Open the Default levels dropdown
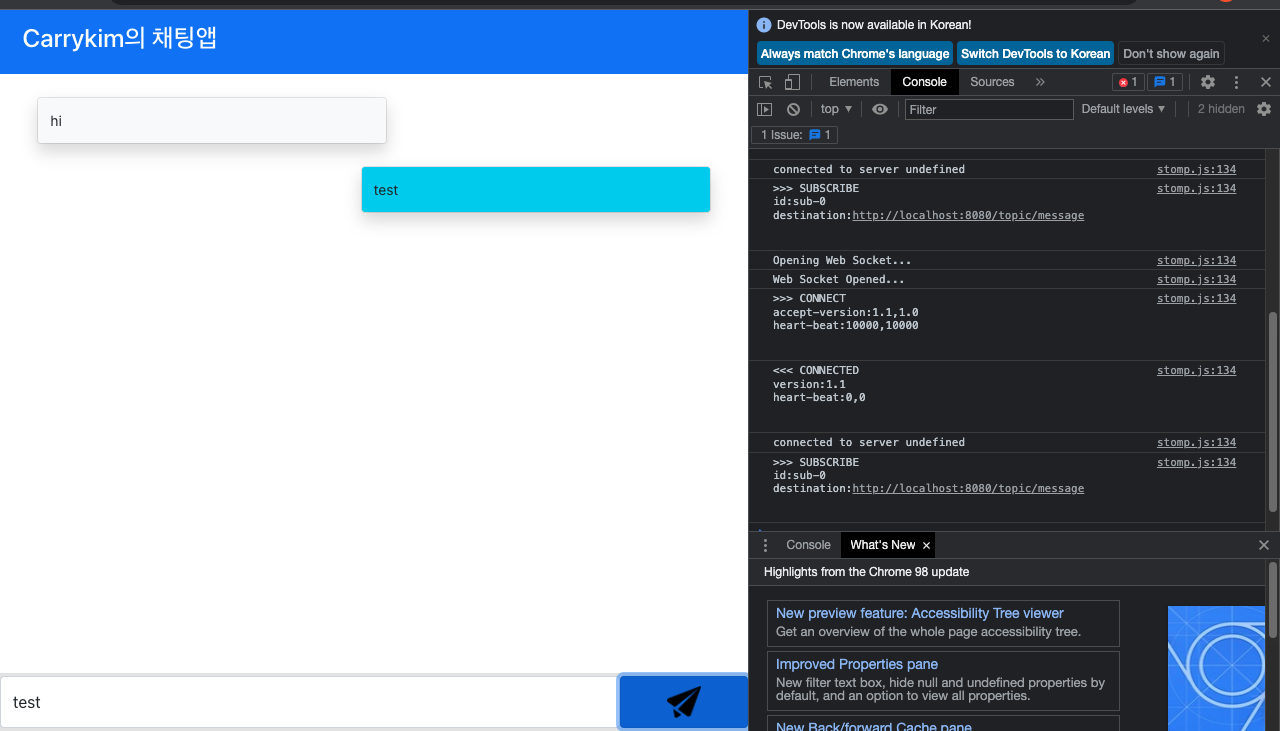The height and width of the screenshot is (731, 1280). 1122,108
